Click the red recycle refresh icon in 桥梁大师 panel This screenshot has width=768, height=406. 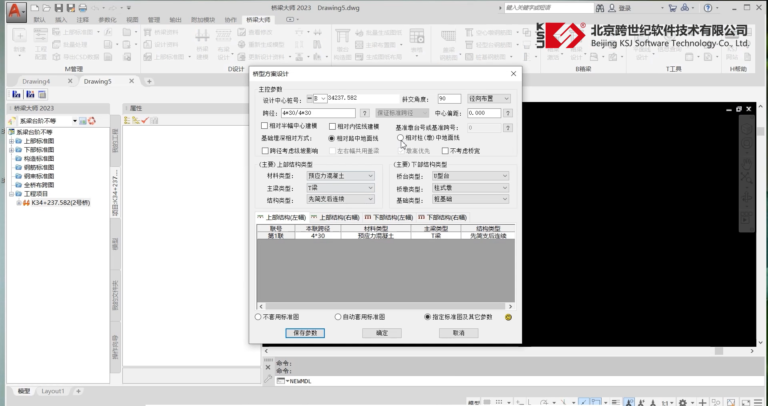click(x=92, y=121)
